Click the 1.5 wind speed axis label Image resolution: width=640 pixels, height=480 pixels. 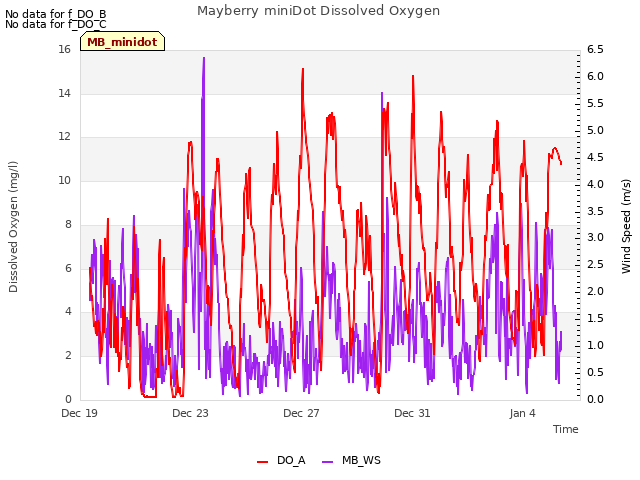pos(595,318)
